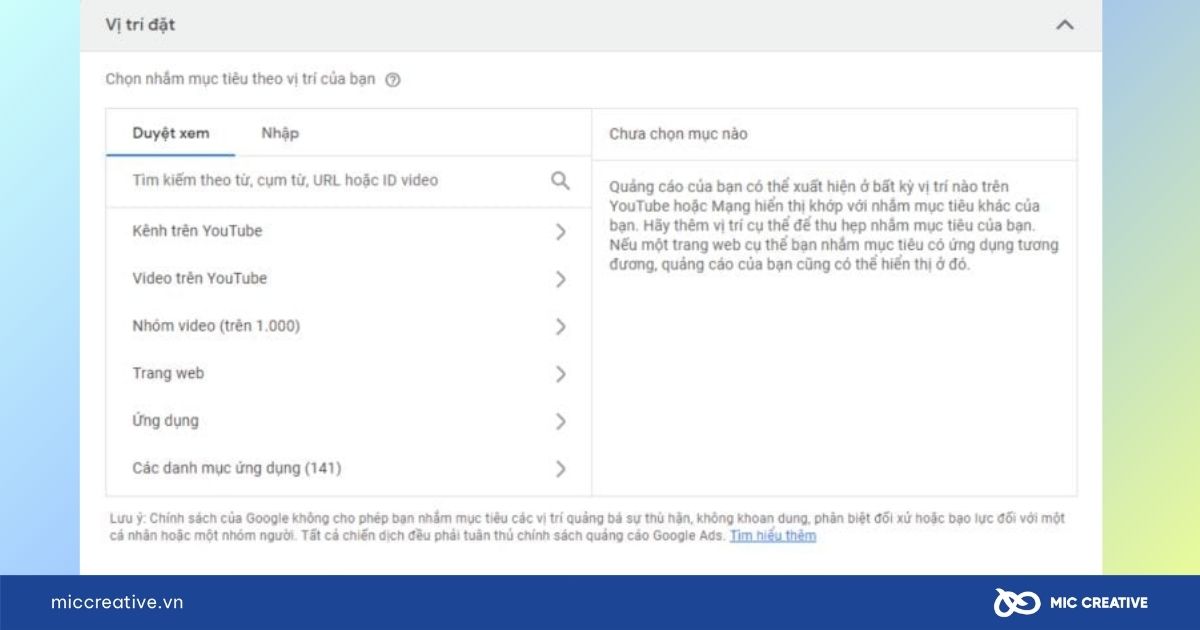Open the Tìm hiểu thêm link
The height and width of the screenshot is (630, 1200).
point(772,536)
